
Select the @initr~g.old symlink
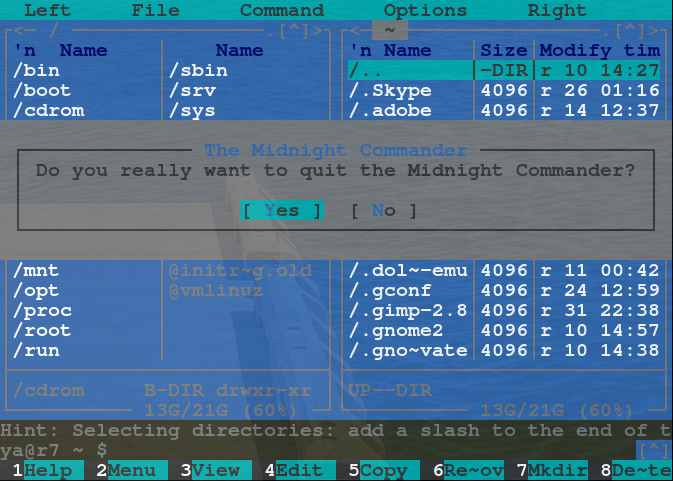click(x=240, y=270)
